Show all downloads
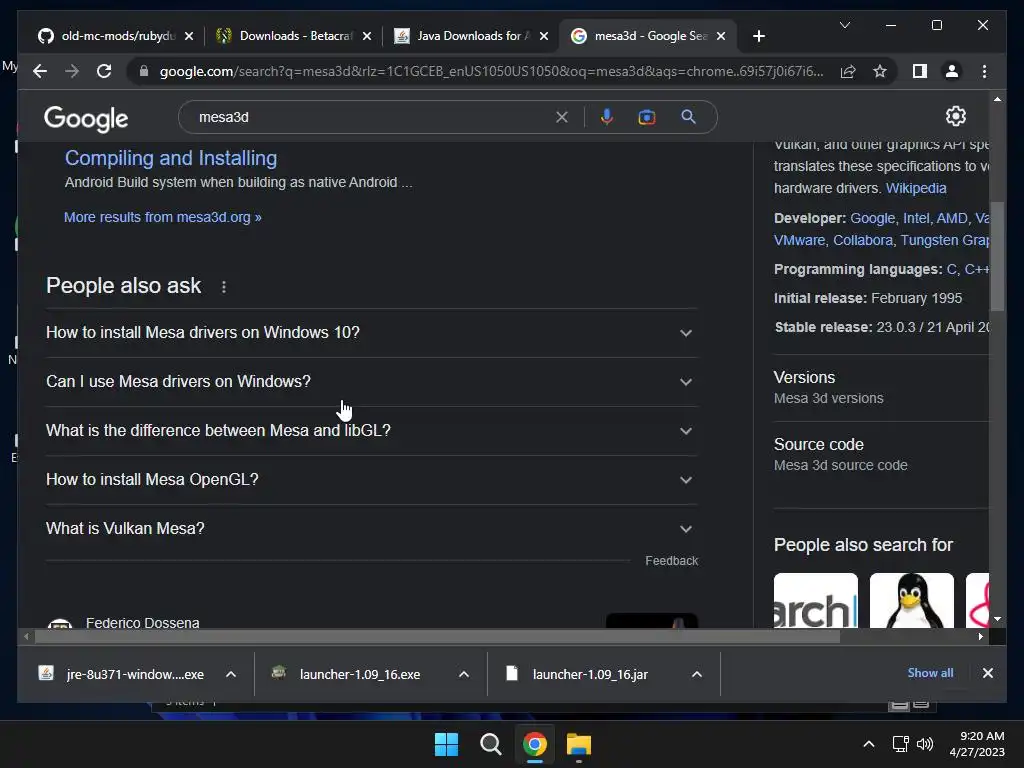Image resolution: width=1024 pixels, height=768 pixels. (930, 673)
